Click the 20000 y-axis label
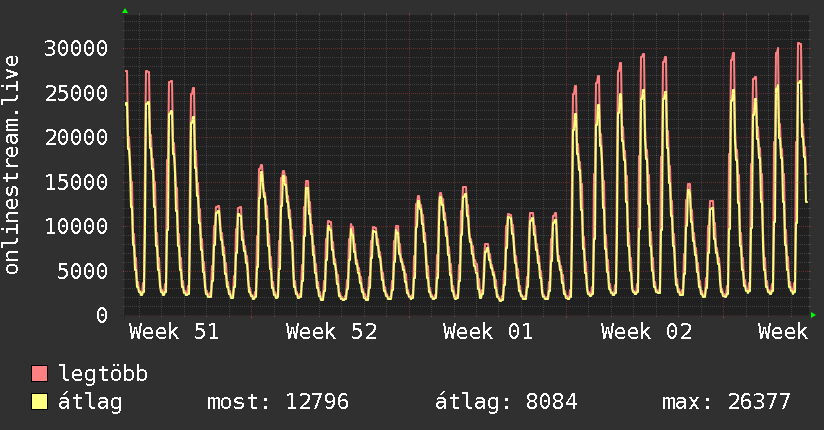The width and height of the screenshot is (824, 430). coord(76,138)
